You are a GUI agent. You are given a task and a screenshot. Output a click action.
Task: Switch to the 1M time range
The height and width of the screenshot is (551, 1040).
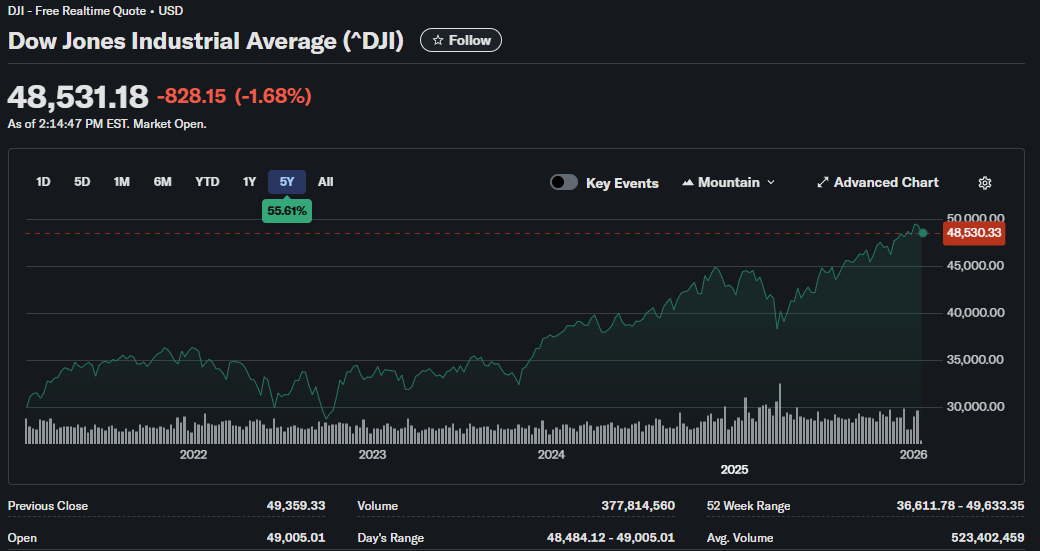click(122, 182)
